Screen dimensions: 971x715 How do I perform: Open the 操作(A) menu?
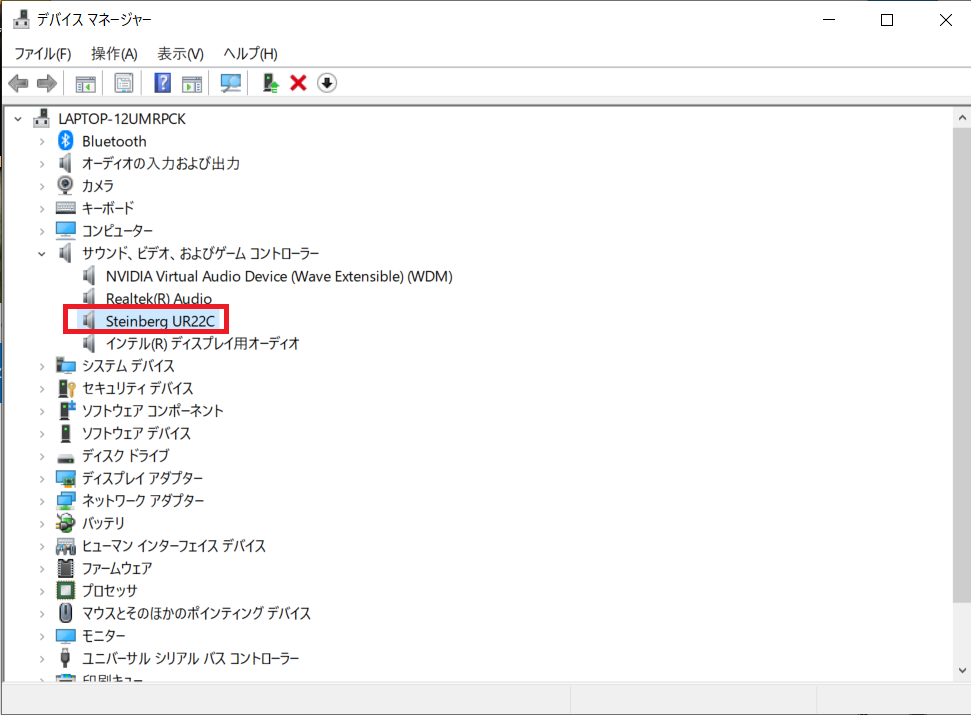[114, 54]
